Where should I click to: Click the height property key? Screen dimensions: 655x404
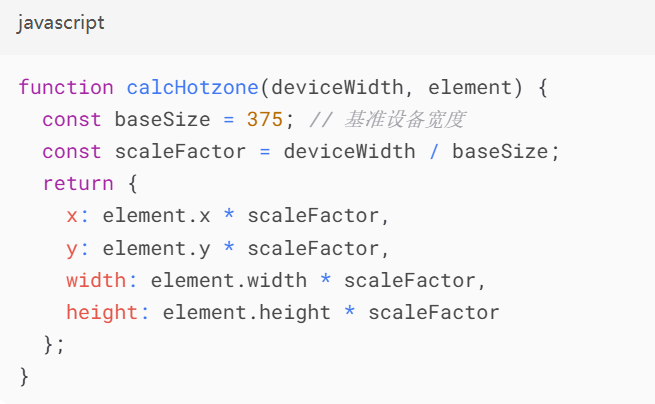pyautogui.click(x=102, y=313)
